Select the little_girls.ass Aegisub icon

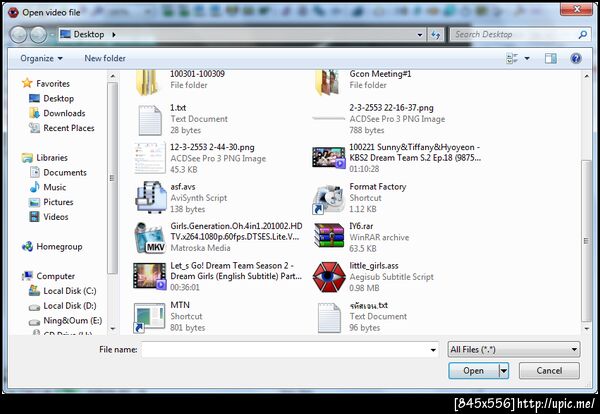329,277
